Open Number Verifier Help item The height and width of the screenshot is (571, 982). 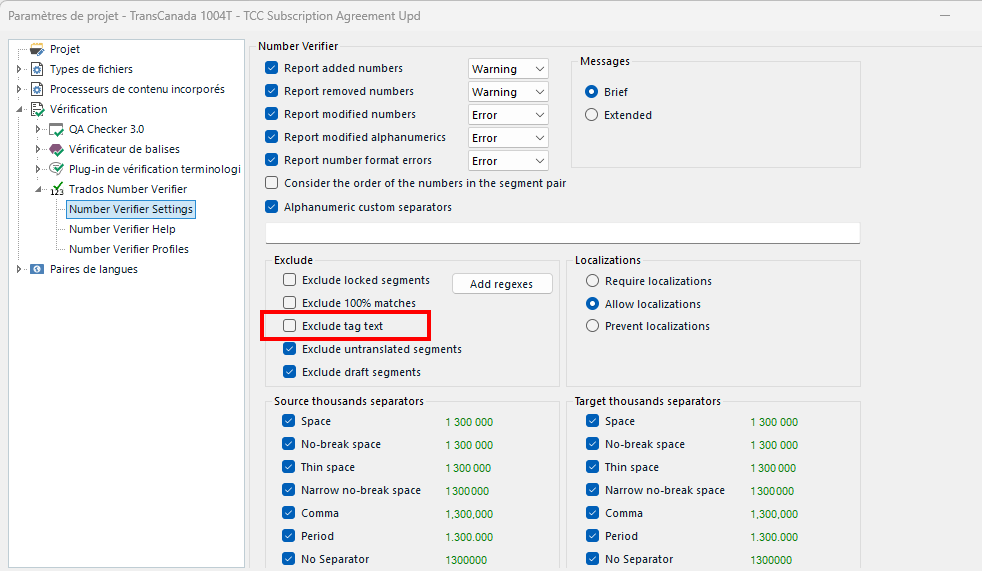coord(122,229)
